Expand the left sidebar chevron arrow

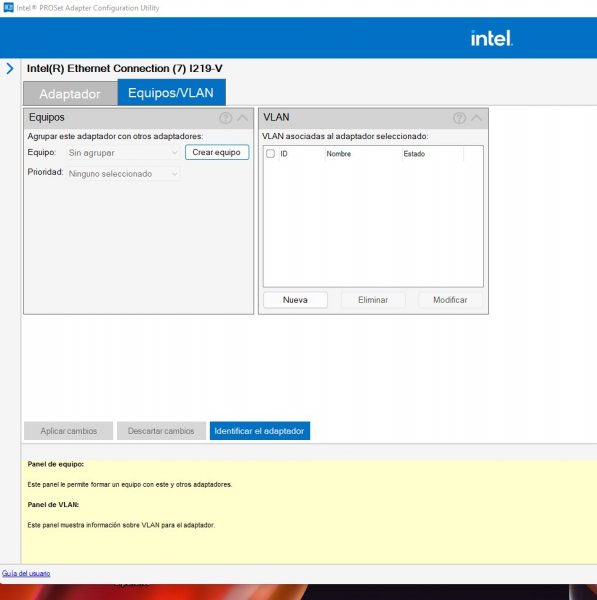[10, 69]
